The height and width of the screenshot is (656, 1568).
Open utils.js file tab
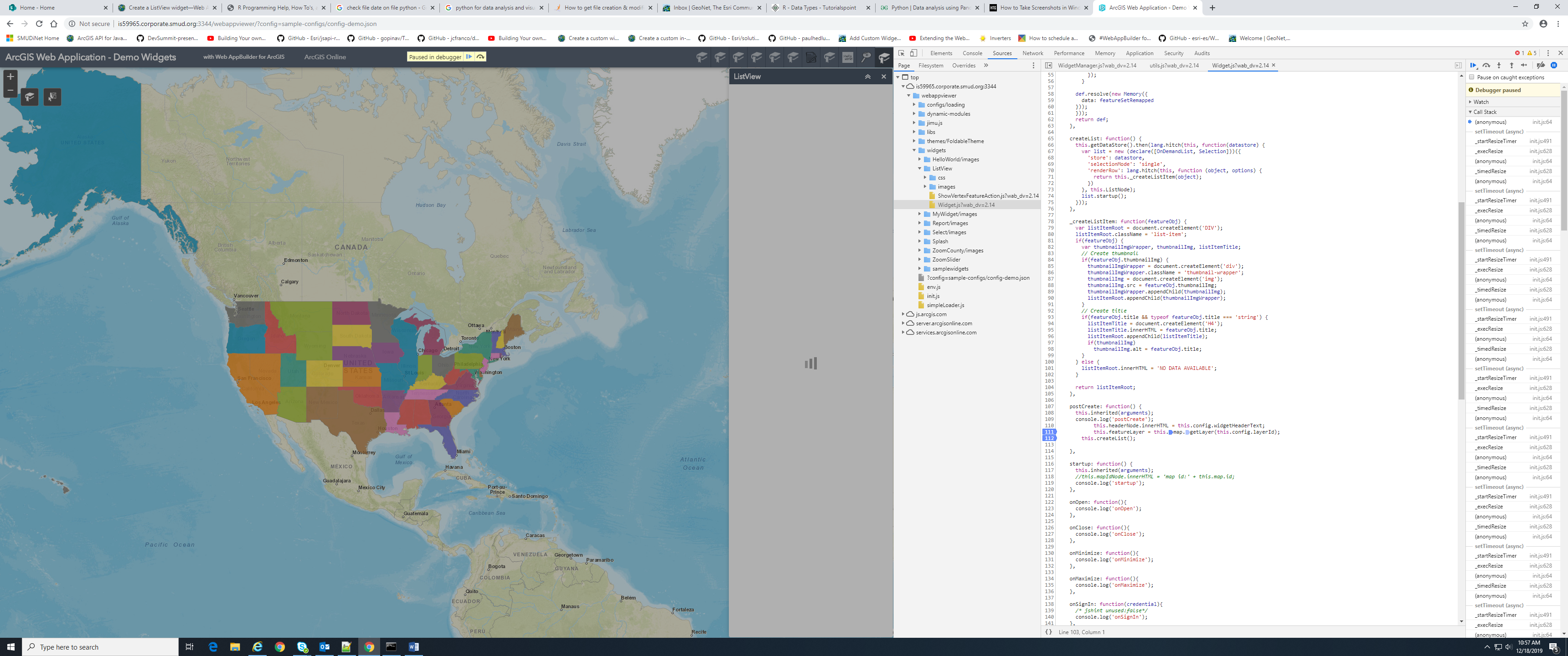1174,65
